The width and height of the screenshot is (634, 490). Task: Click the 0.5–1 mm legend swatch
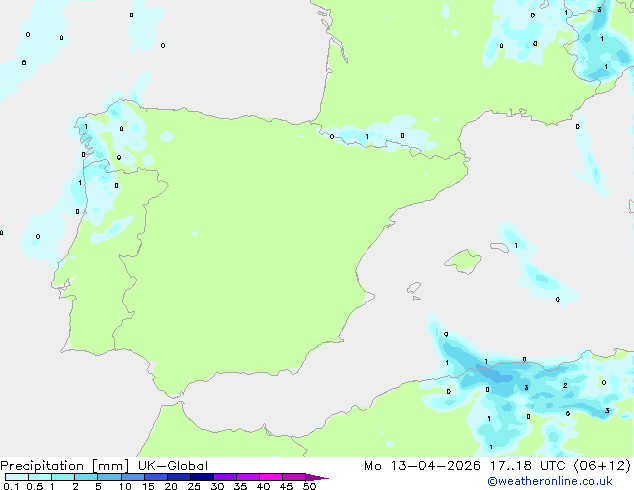(40, 477)
